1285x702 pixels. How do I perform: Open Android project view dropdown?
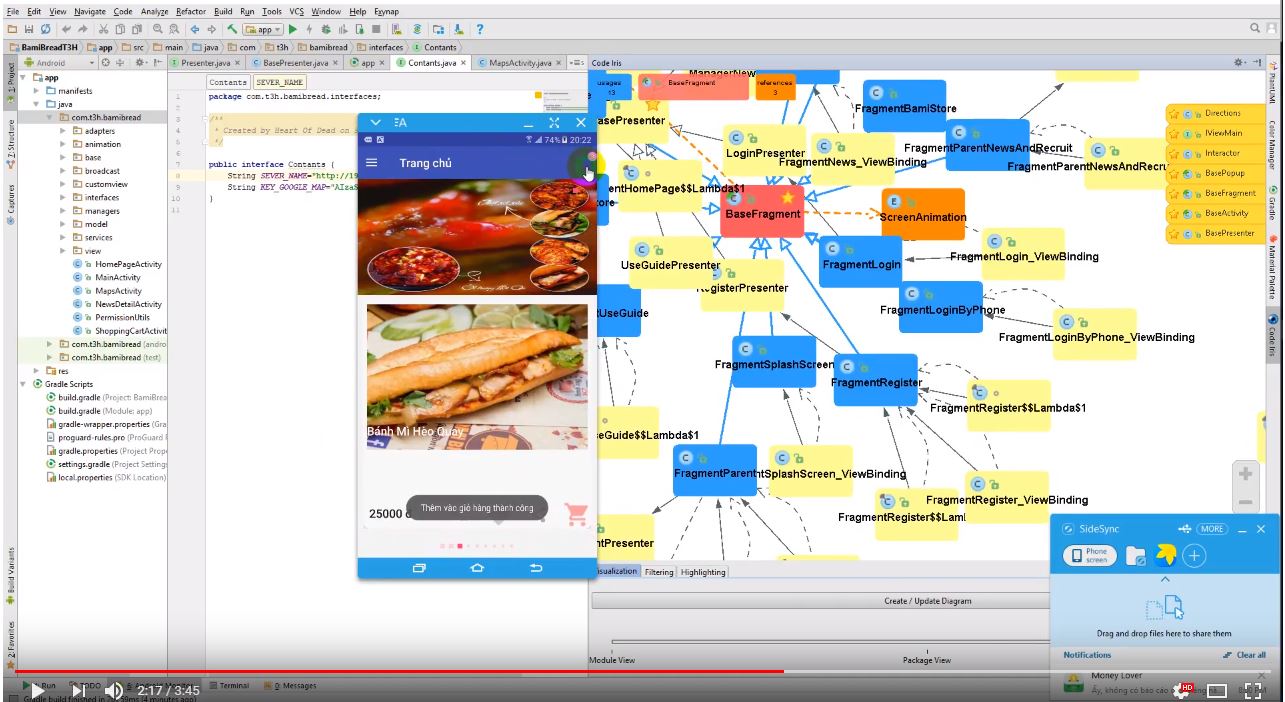[60, 62]
